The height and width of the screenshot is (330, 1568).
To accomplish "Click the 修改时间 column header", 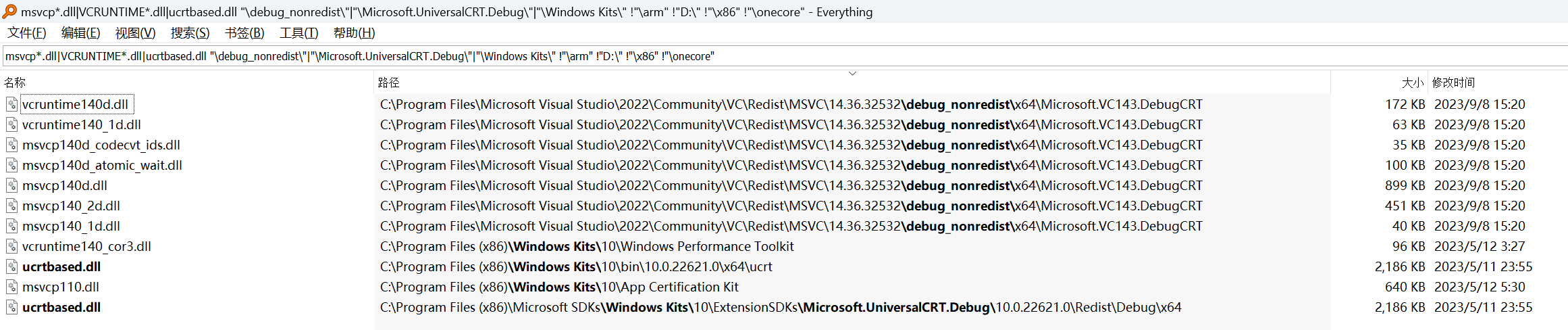I will (x=1454, y=82).
